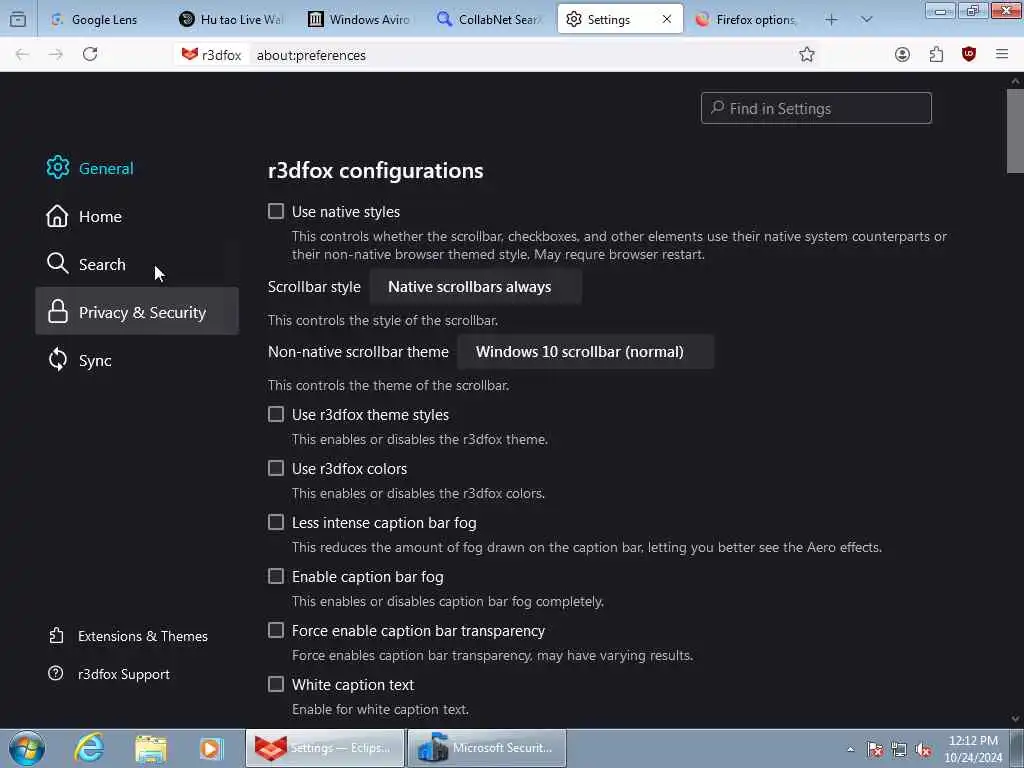The height and width of the screenshot is (768, 1024).
Task: Focus the Settings taskbar window button
Action: click(325, 748)
